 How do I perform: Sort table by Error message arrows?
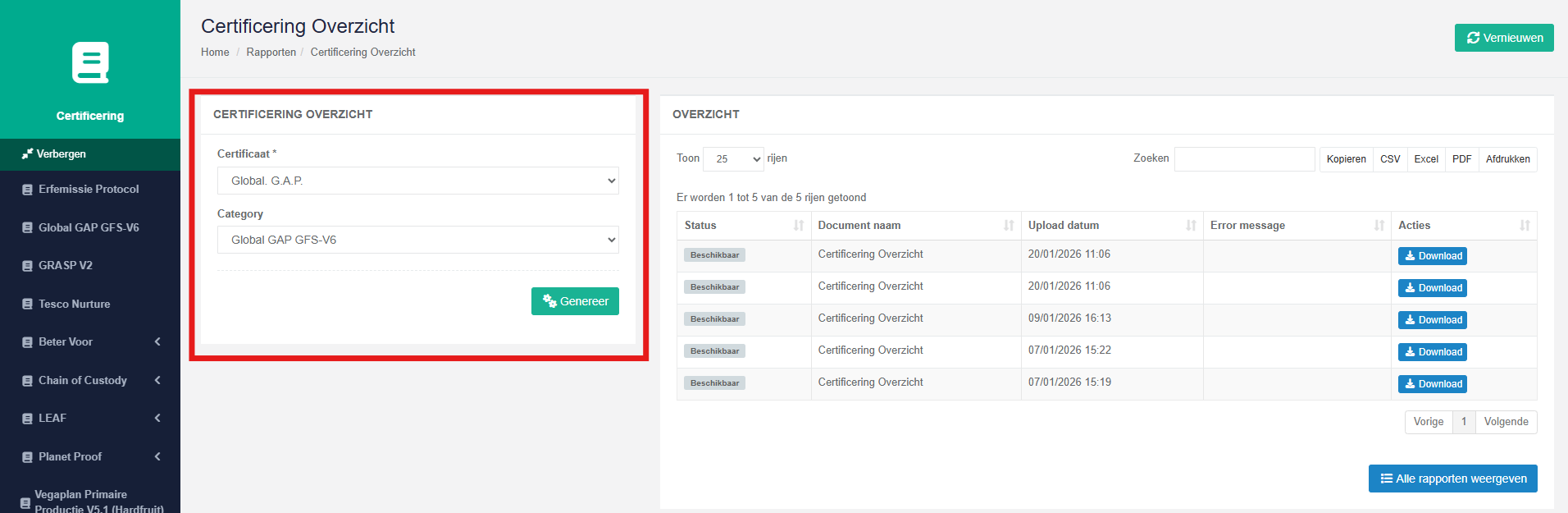[1379, 225]
